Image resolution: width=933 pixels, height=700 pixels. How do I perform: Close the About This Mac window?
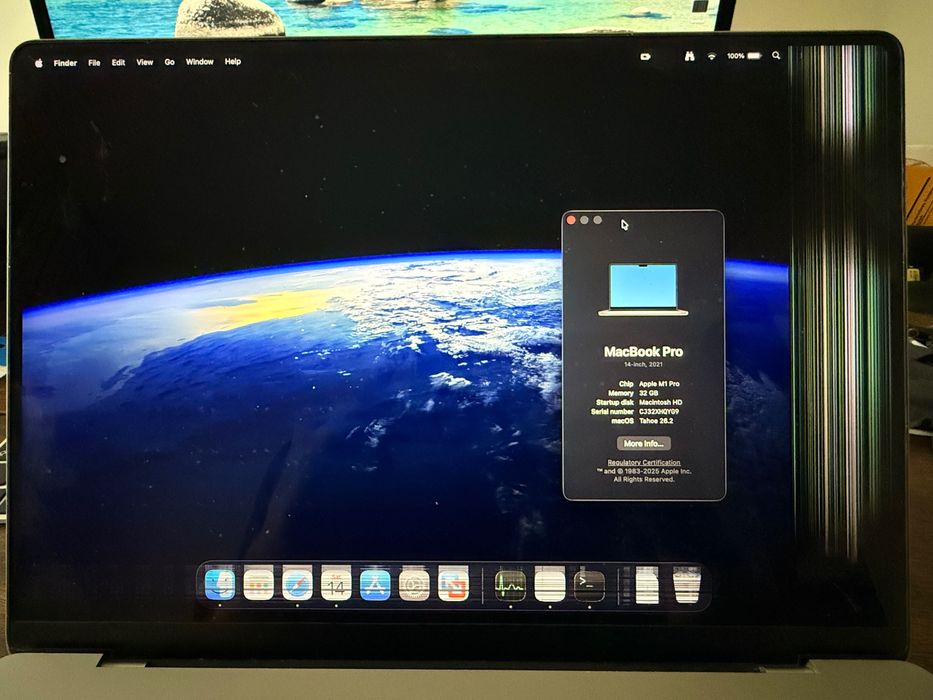pyautogui.click(x=571, y=220)
